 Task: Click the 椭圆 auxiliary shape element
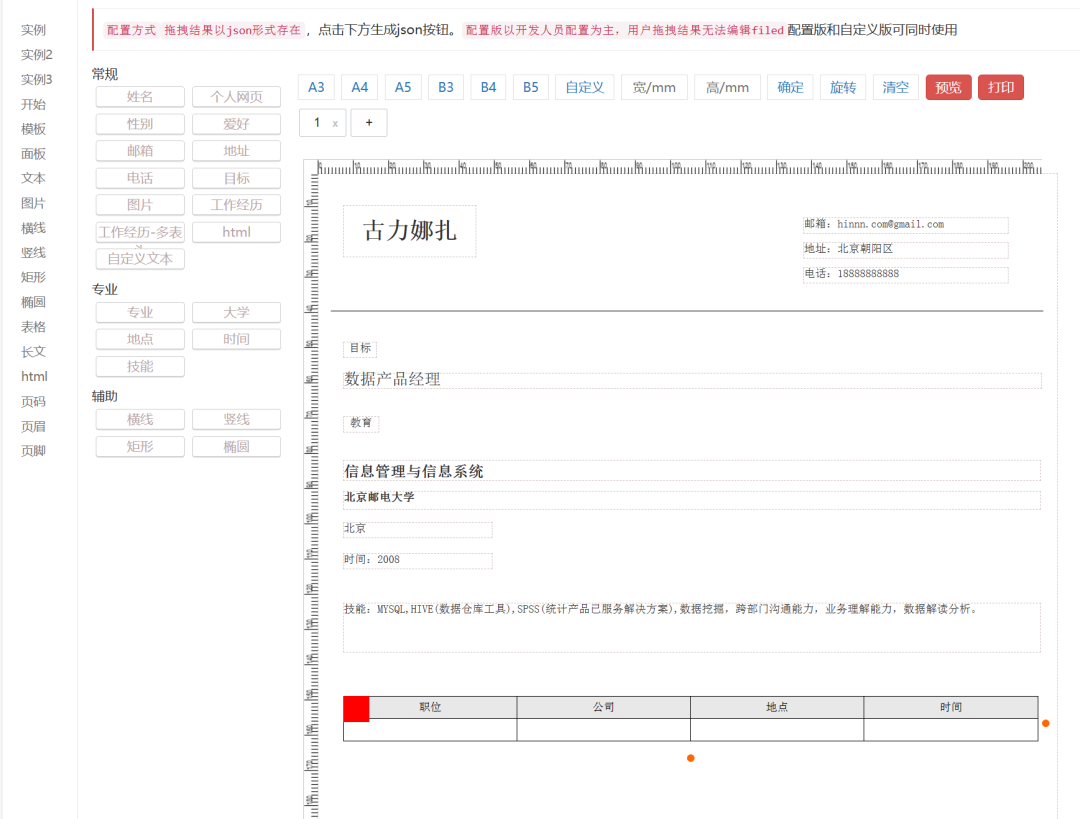coord(236,446)
